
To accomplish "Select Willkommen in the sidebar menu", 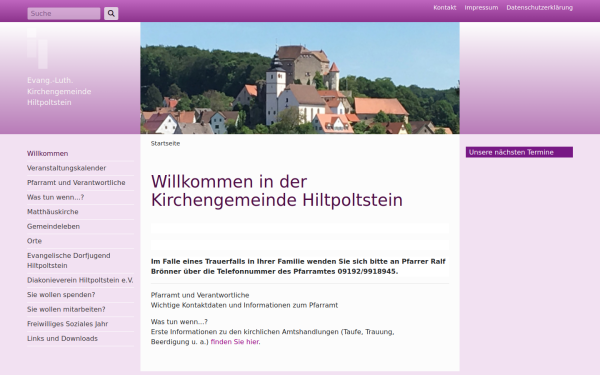I will pyautogui.click(x=47, y=153).
